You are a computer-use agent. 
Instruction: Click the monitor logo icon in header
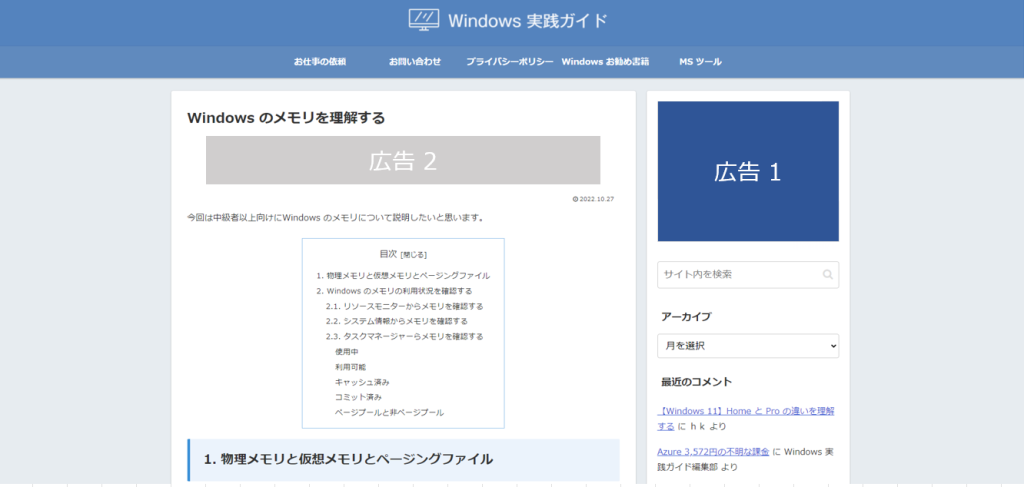click(424, 20)
